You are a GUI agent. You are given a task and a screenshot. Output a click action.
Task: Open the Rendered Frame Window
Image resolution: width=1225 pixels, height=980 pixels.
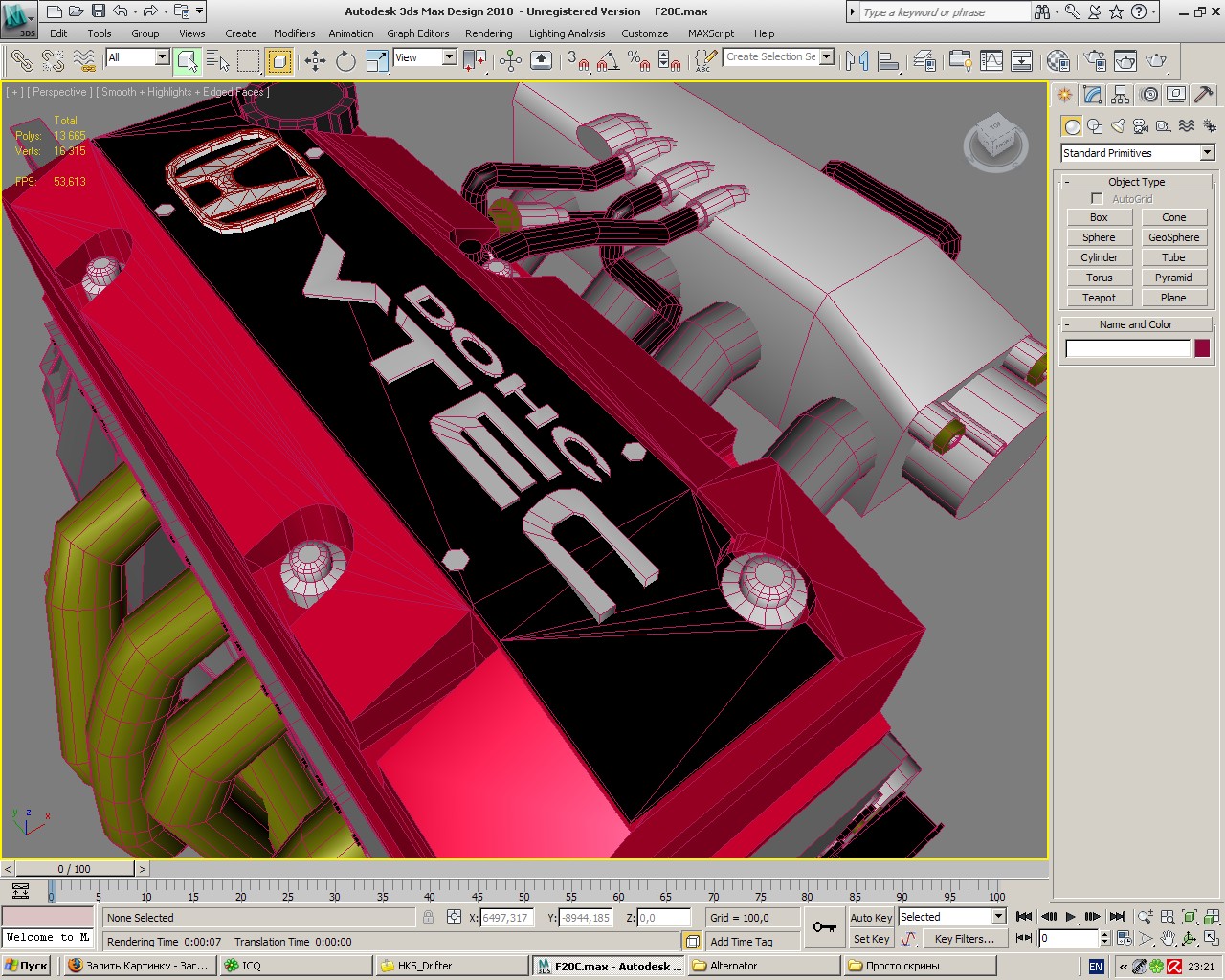1125,61
